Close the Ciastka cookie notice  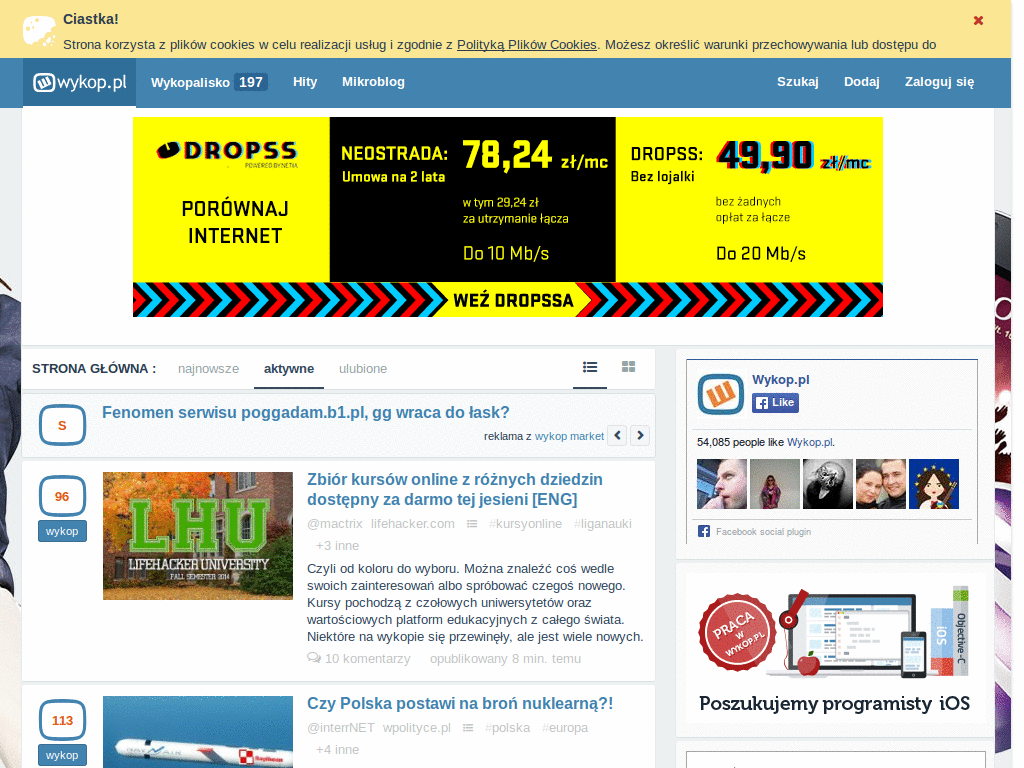coord(978,20)
